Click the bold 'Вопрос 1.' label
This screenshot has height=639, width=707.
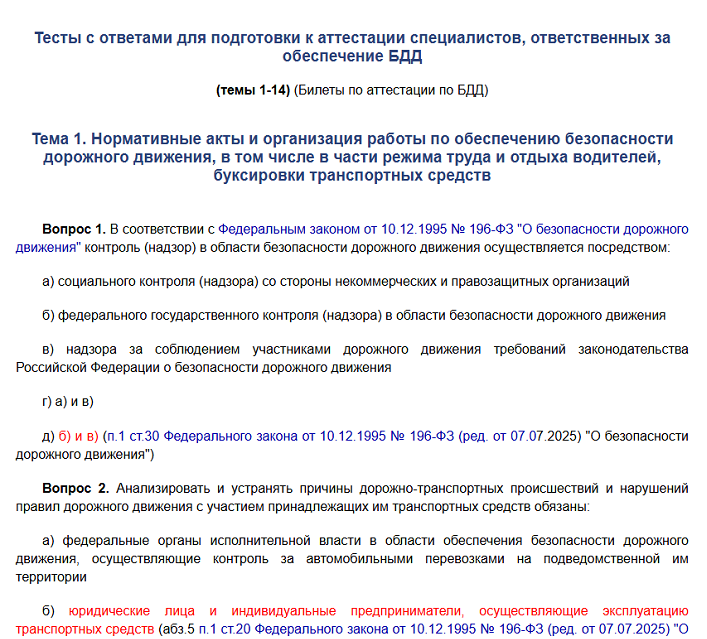[73, 228]
